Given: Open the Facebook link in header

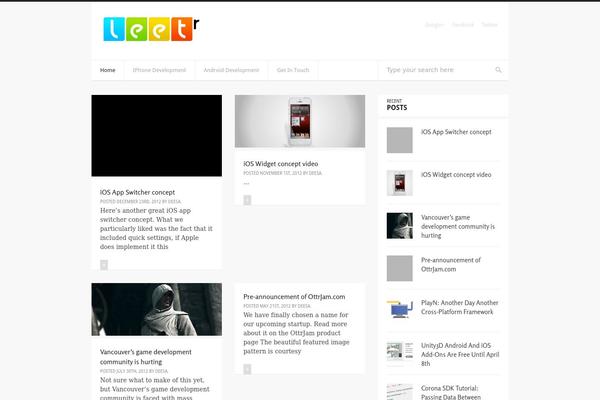Looking at the screenshot, I should pos(463,25).
